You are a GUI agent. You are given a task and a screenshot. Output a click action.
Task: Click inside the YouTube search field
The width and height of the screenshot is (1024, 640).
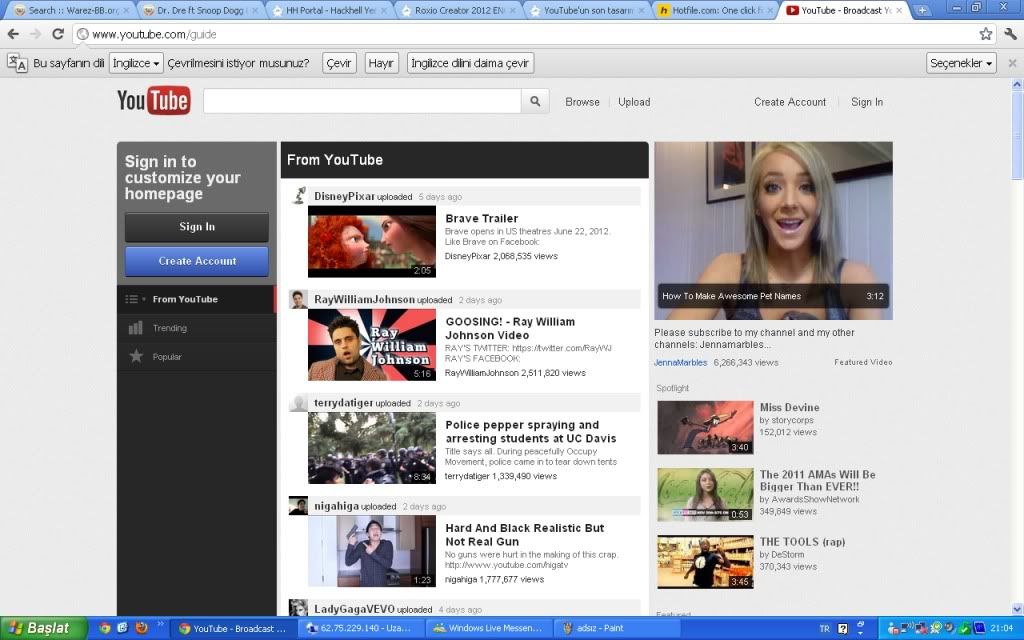pos(362,101)
